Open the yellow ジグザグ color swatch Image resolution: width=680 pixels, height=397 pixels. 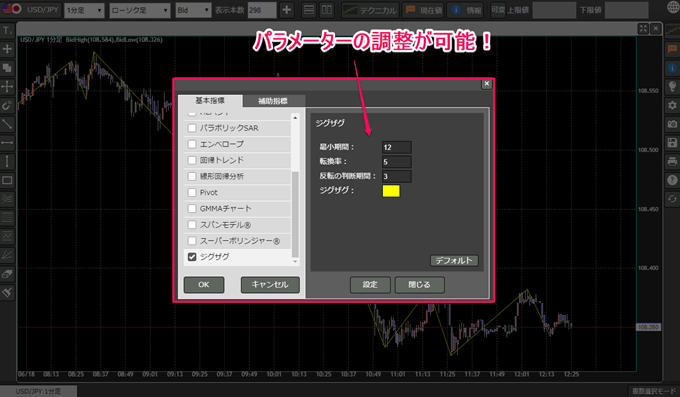click(391, 191)
